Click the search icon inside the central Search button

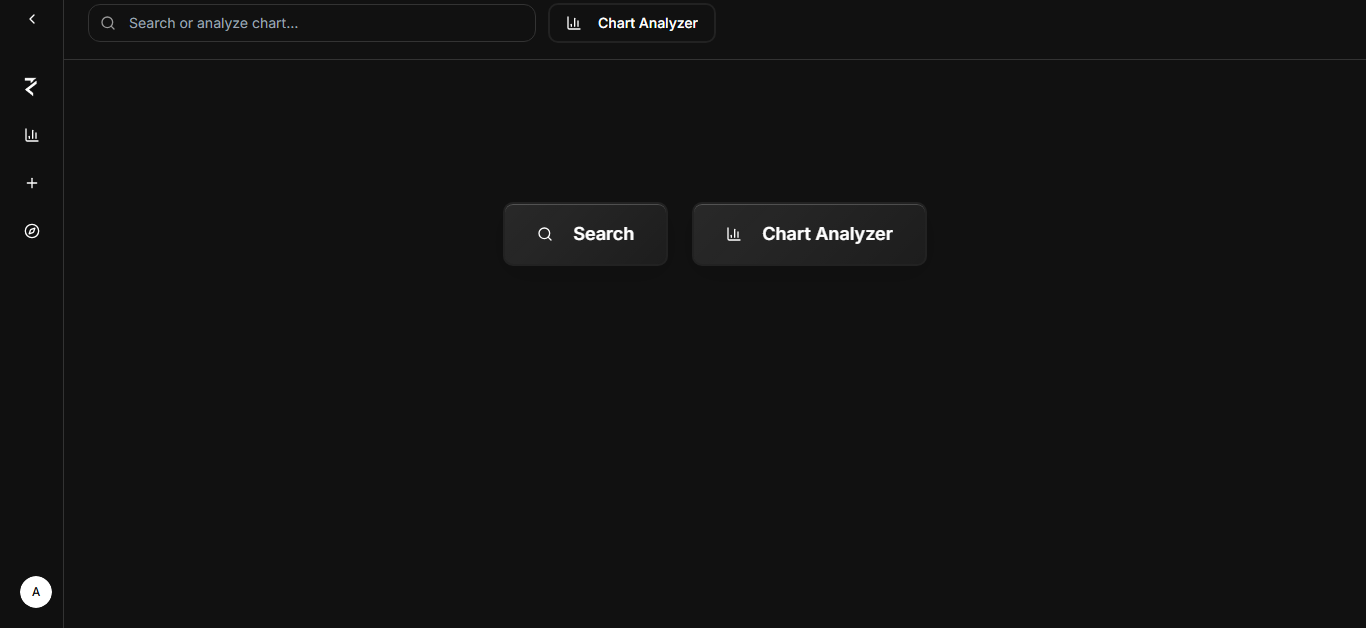(x=545, y=234)
